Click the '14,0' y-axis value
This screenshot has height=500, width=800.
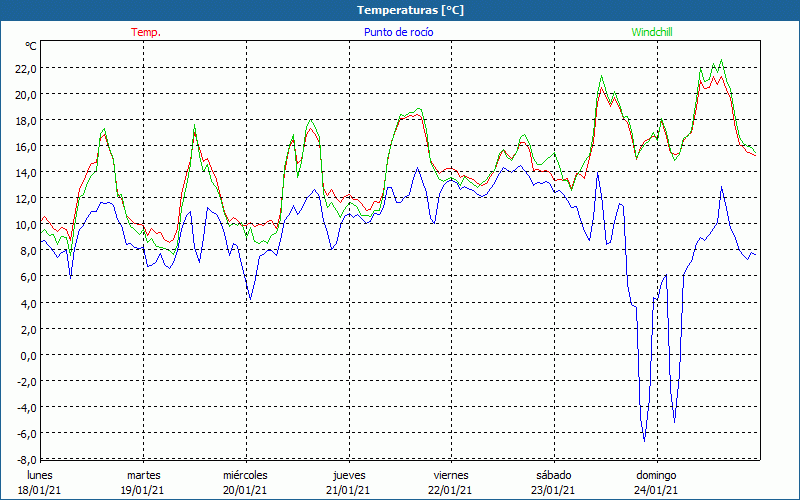tap(26, 173)
